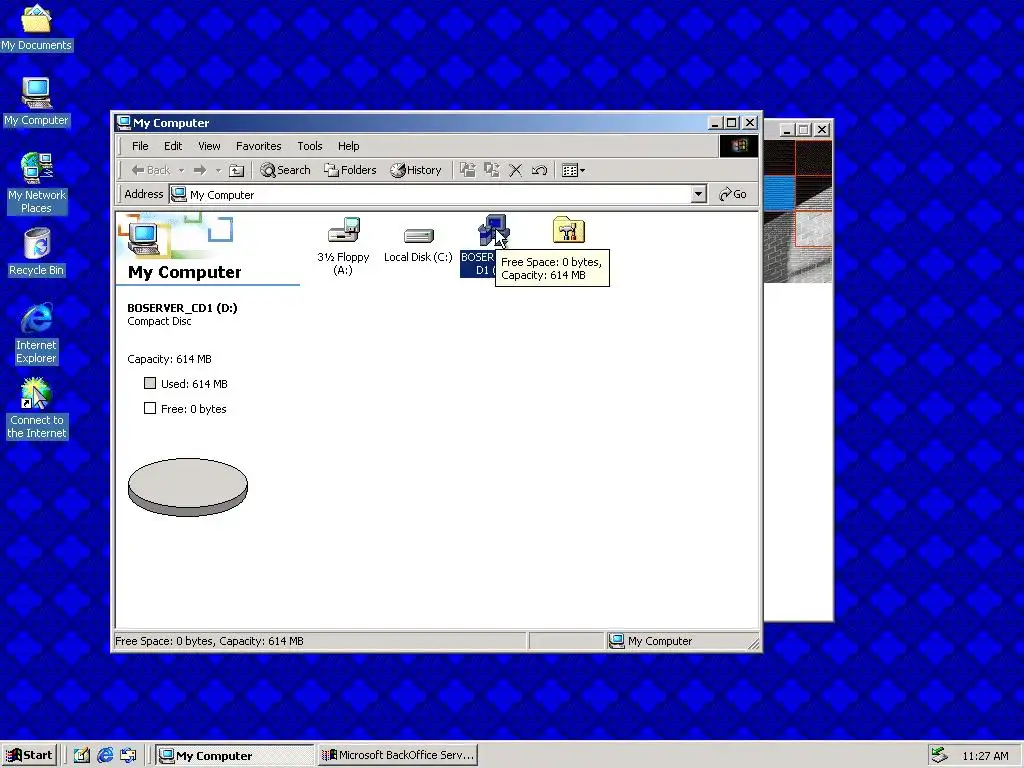Click the Go button

[x=732, y=194]
